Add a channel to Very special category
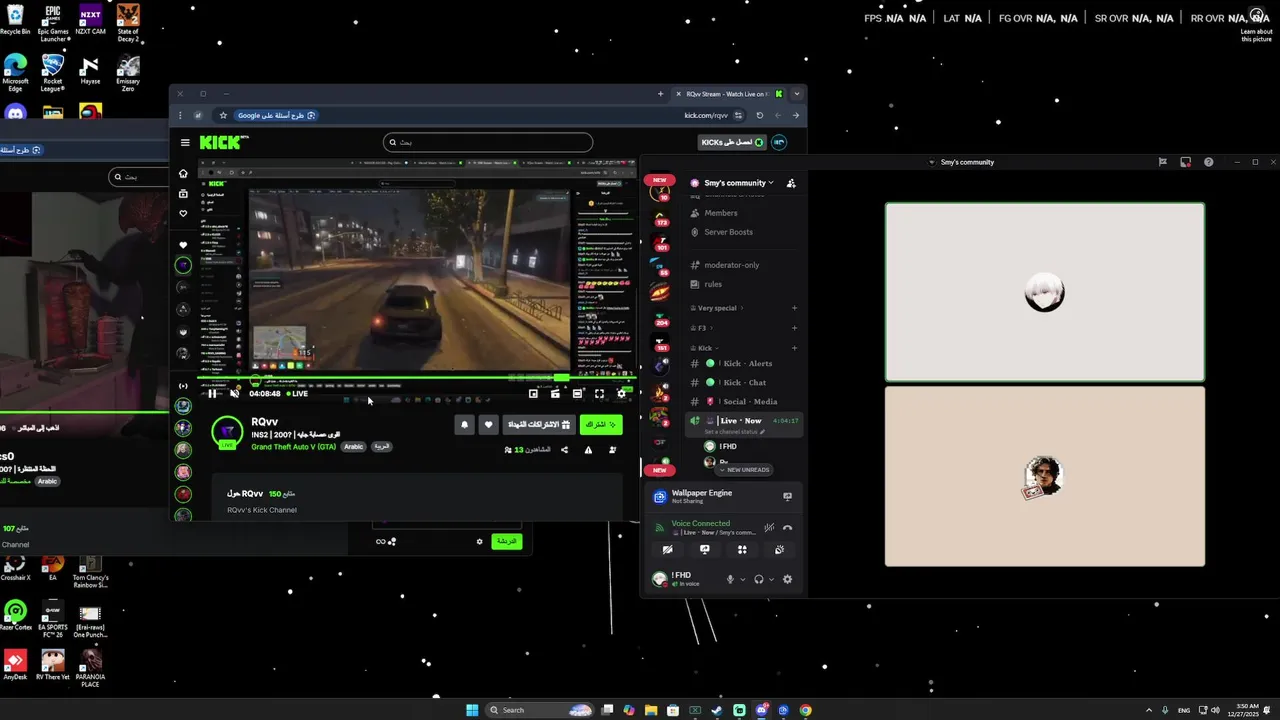This screenshot has height=720, width=1280. click(794, 308)
